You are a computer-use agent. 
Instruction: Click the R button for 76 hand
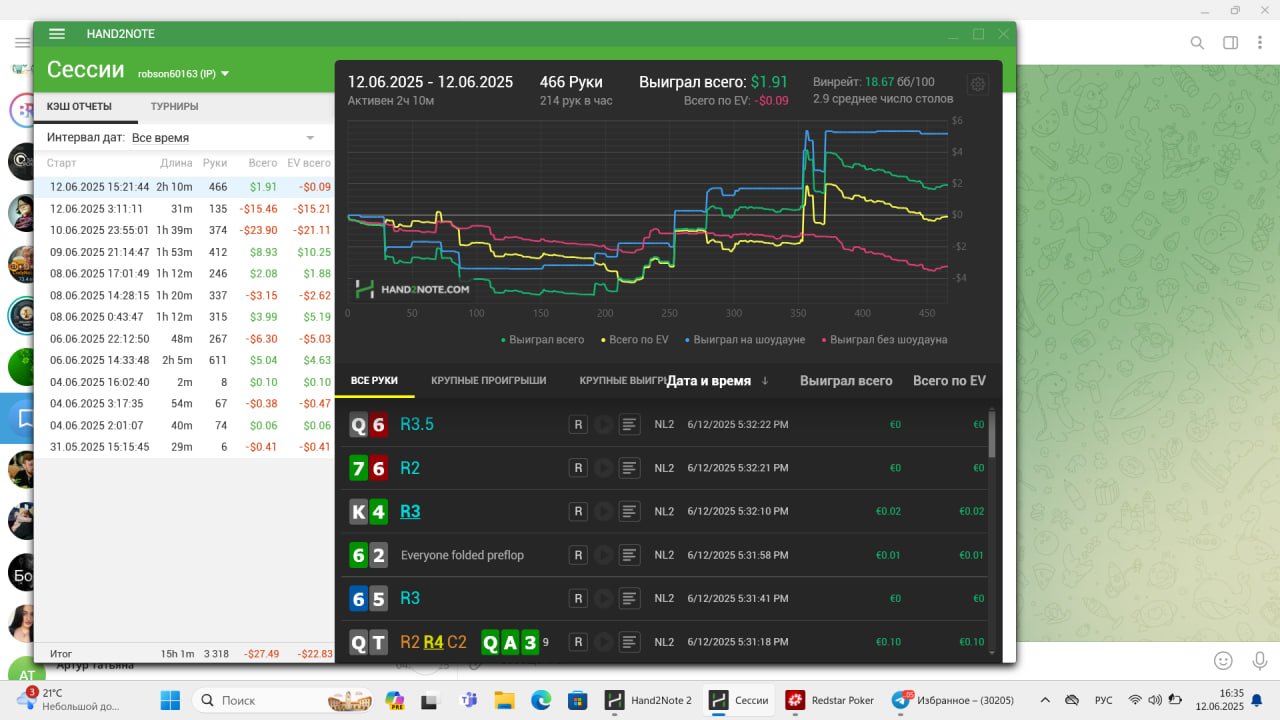click(x=578, y=468)
